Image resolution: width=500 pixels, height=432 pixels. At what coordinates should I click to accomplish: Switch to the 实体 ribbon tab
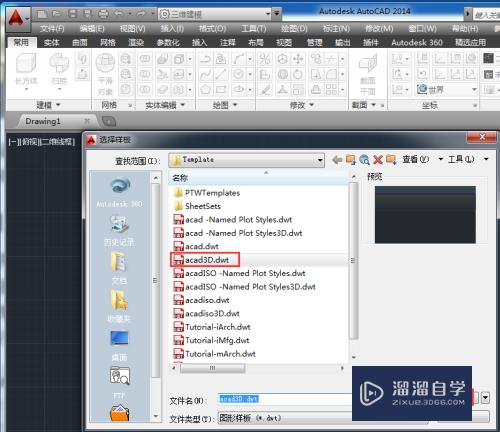[52, 42]
